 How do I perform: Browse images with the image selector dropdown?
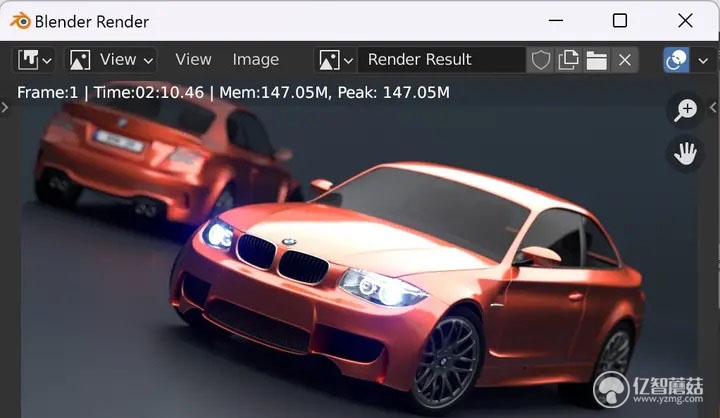tap(336, 60)
